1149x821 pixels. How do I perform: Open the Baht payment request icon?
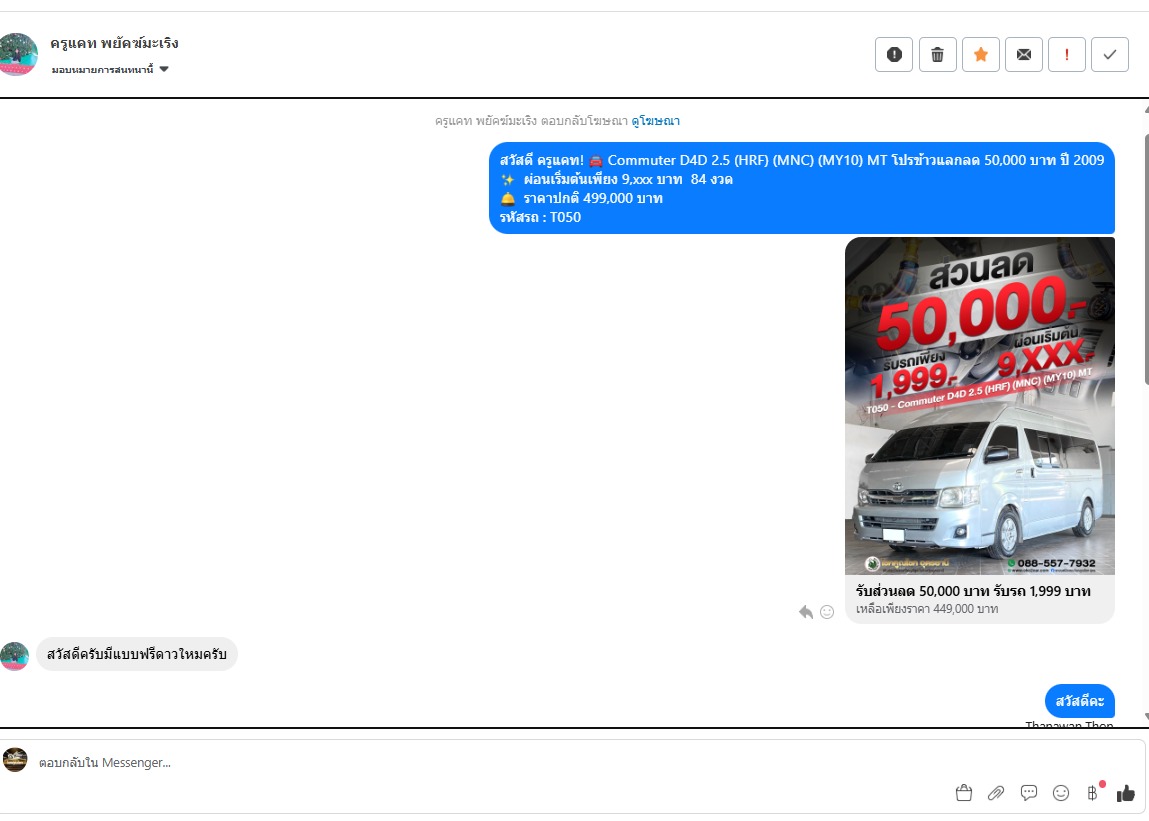click(1093, 793)
